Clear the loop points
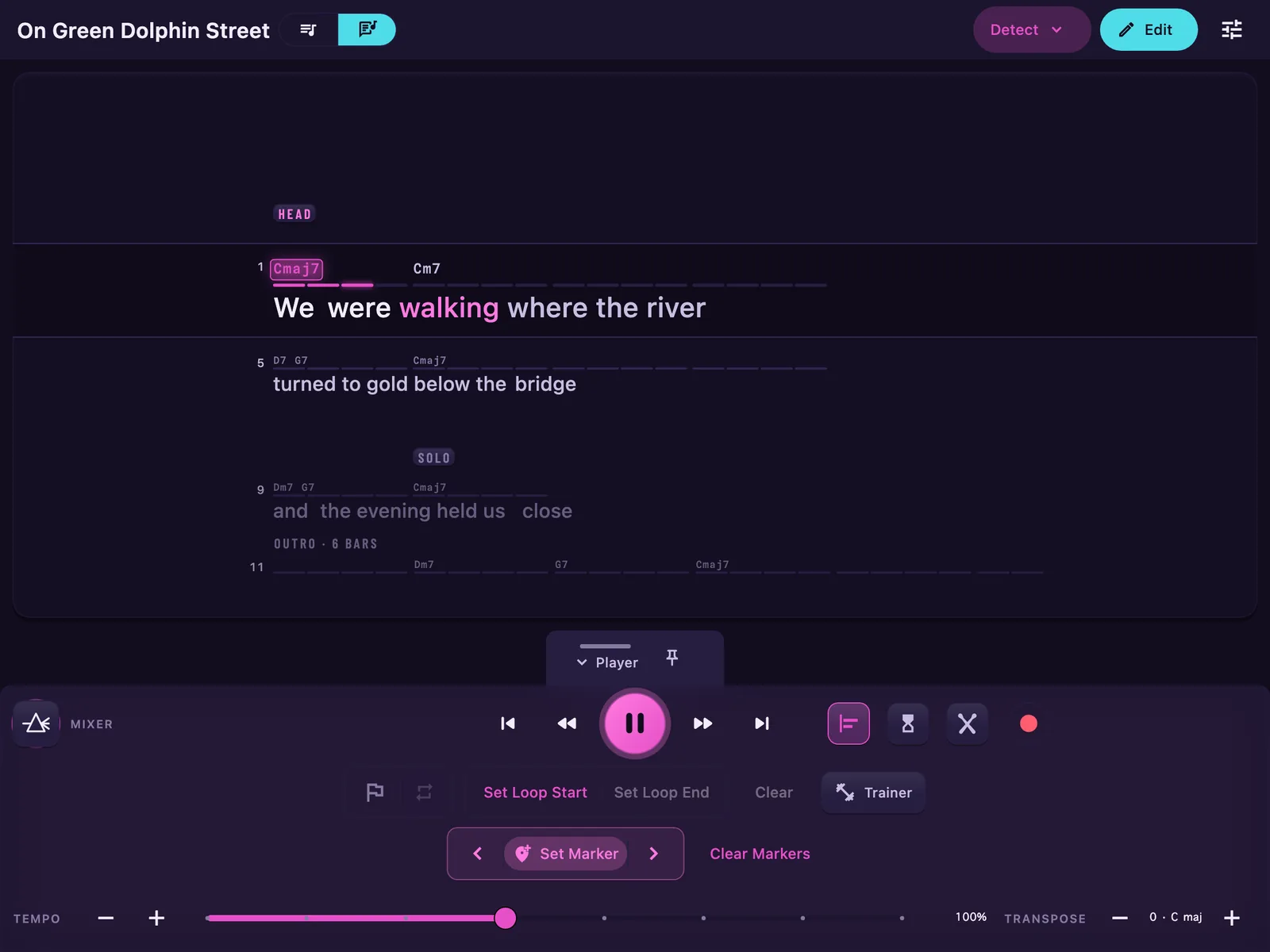1270x952 pixels. [x=774, y=793]
